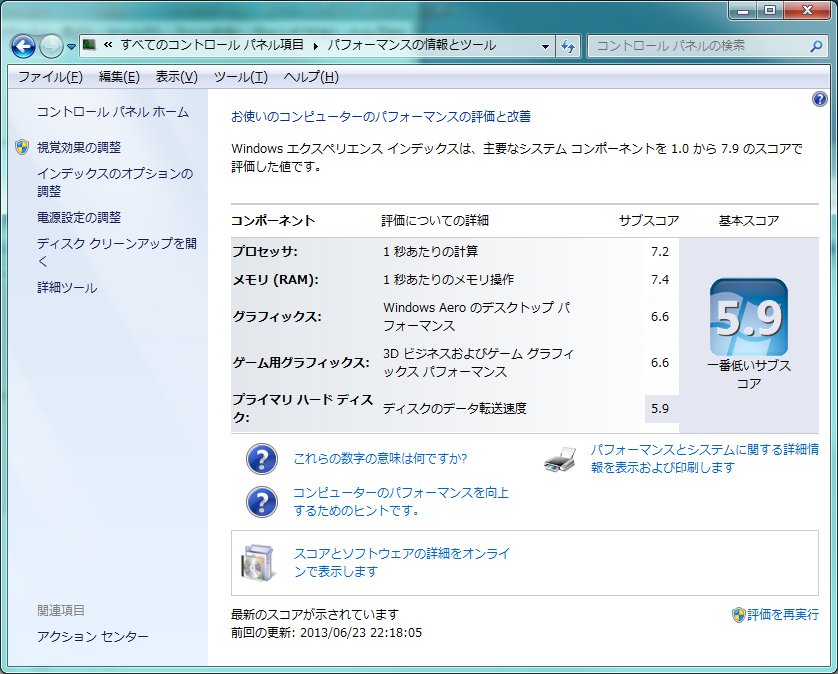Open the ファイル(F) menu
This screenshot has width=838, height=674.
50,77
